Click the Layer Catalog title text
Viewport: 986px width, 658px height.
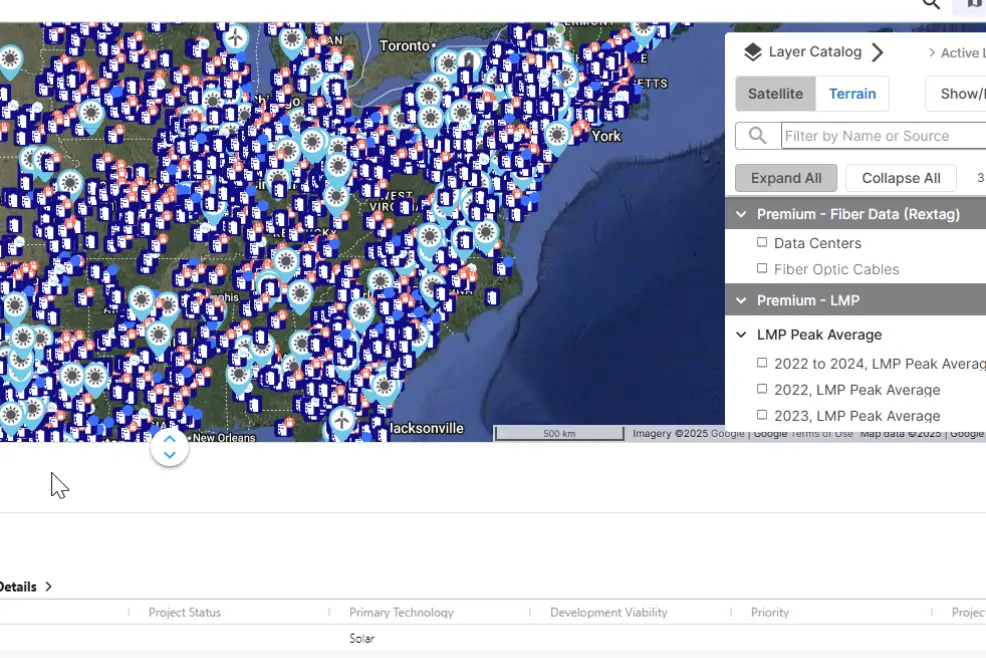(x=815, y=52)
